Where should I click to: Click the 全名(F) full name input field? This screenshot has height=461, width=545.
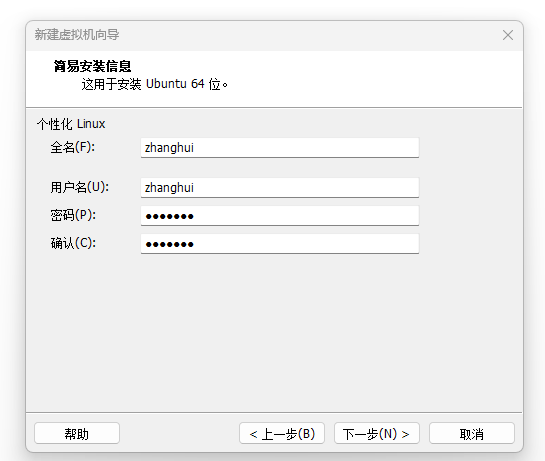(280, 148)
